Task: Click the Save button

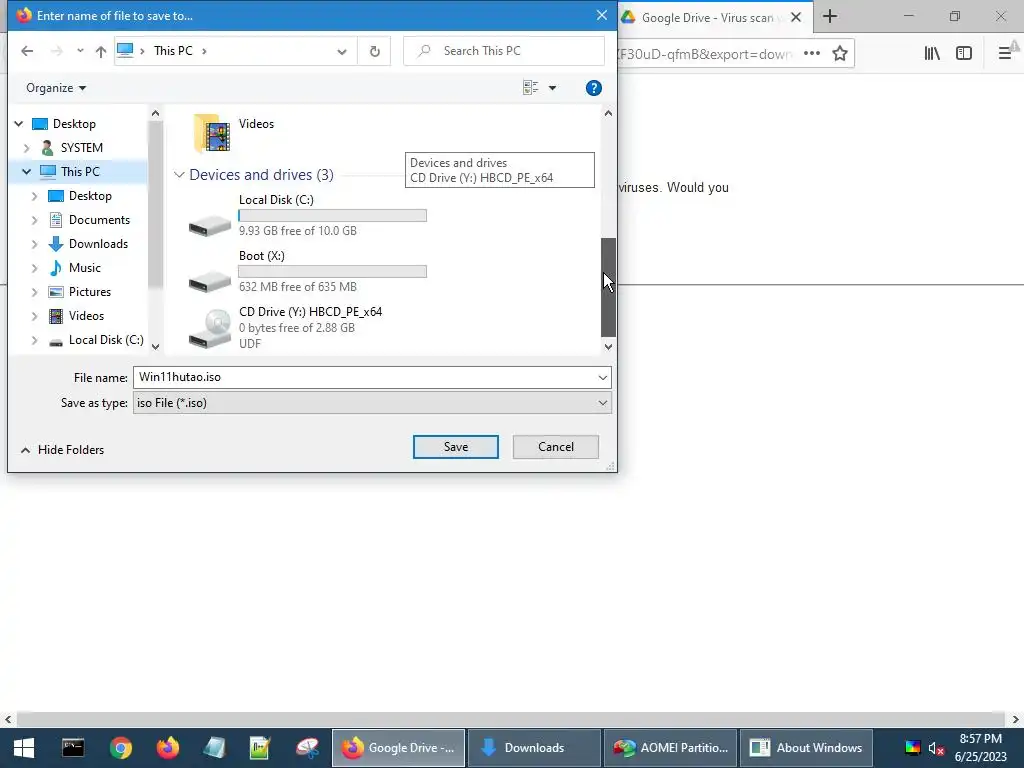Action: coord(456,447)
